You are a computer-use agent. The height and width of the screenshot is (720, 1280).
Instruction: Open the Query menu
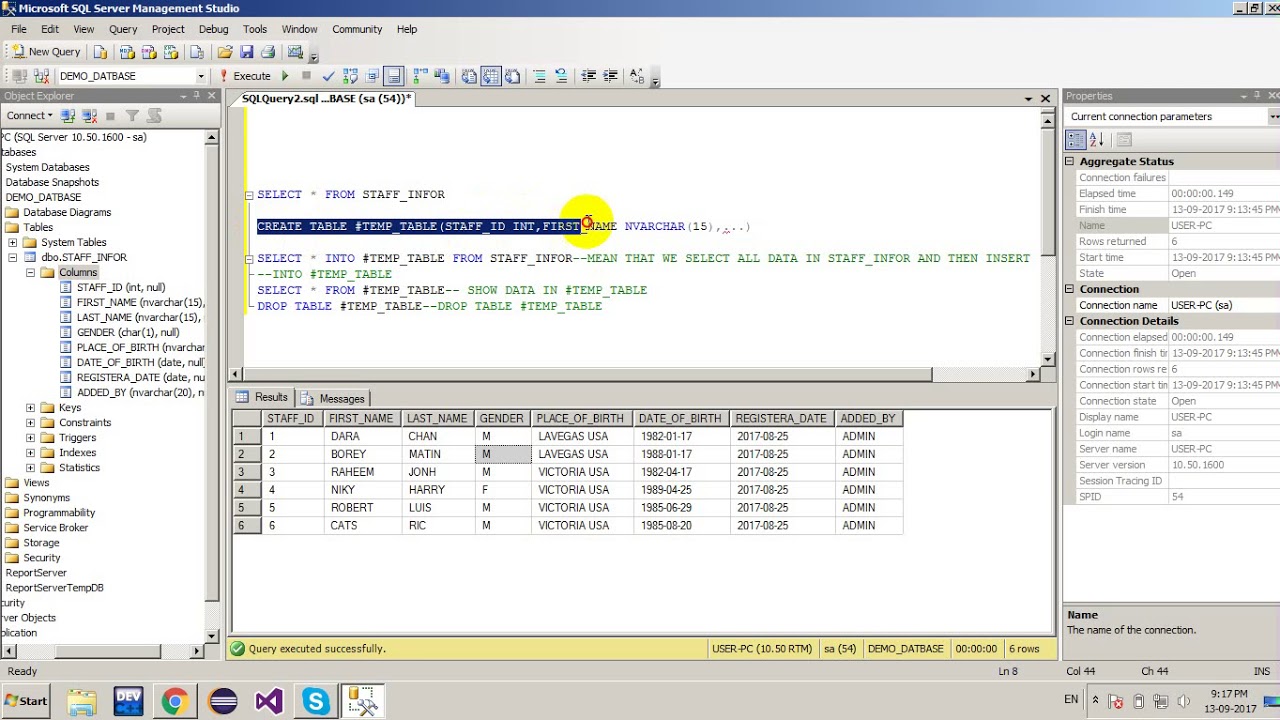pos(123,29)
